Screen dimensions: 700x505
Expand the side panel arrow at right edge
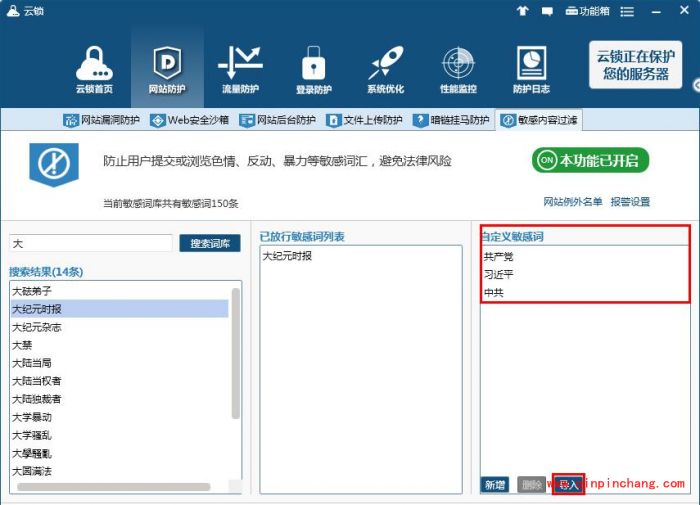(x=696, y=85)
